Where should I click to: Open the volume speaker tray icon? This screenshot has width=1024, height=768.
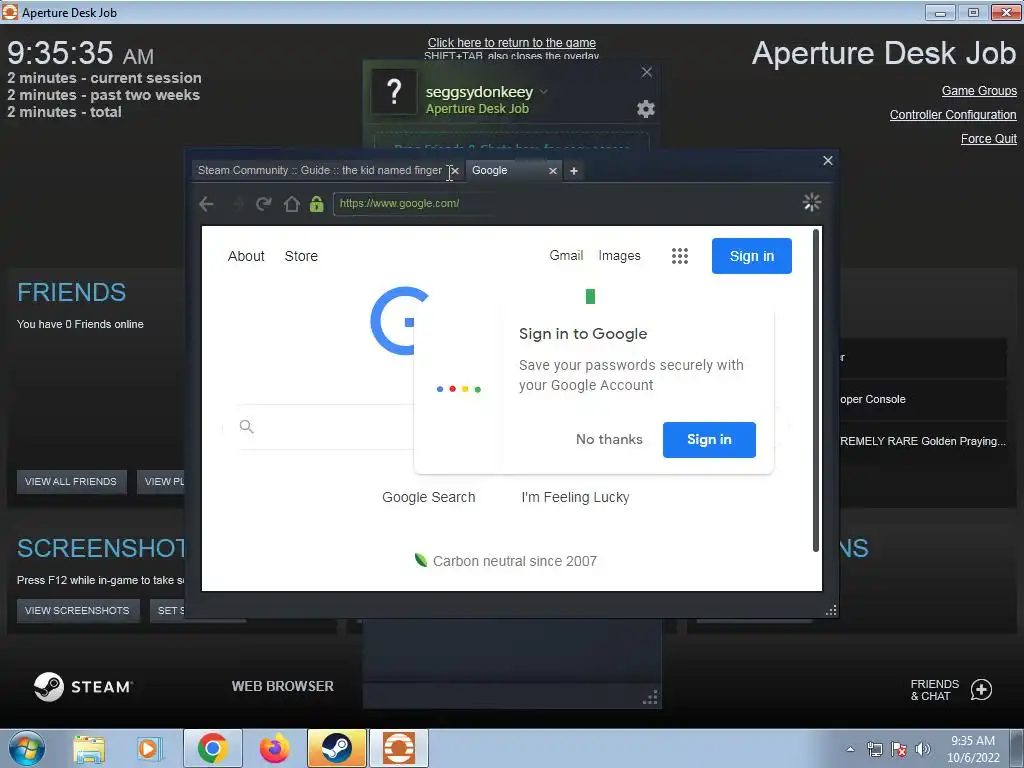[x=923, y=749]
